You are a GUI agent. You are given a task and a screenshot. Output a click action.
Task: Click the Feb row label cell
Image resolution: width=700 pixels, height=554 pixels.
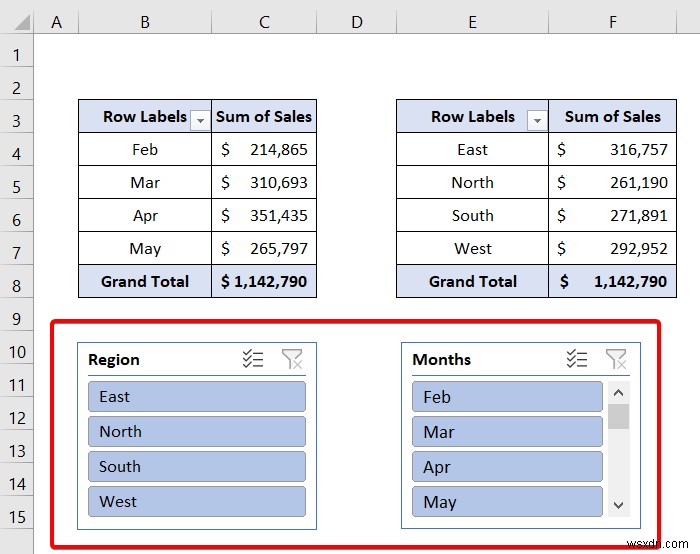(x=145, y=149)
